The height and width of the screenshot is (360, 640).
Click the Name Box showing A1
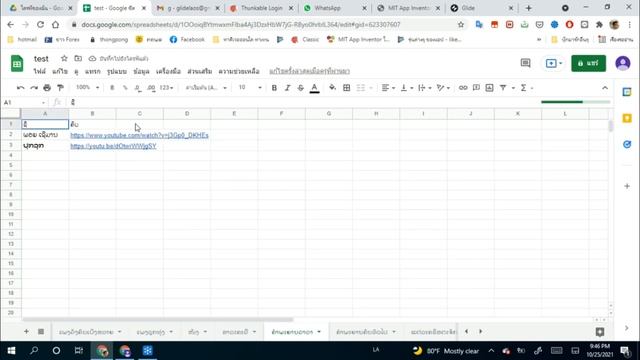(x=24, y=102)
